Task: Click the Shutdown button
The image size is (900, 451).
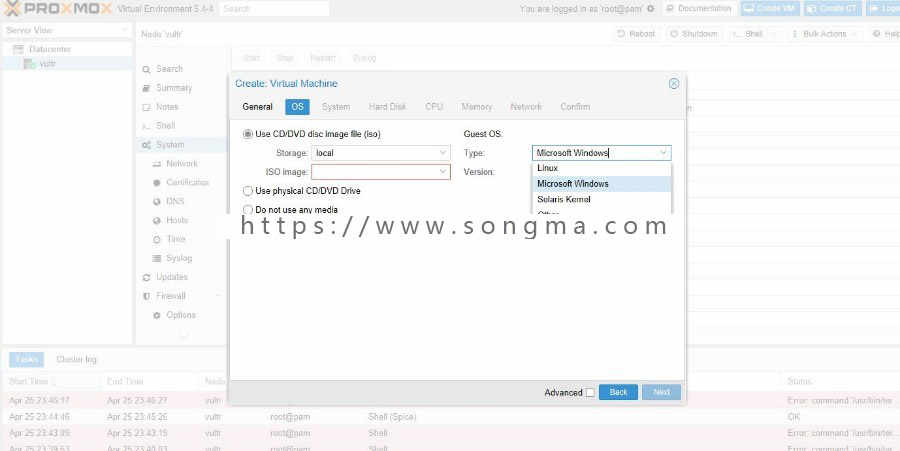Action: [694, 34]
